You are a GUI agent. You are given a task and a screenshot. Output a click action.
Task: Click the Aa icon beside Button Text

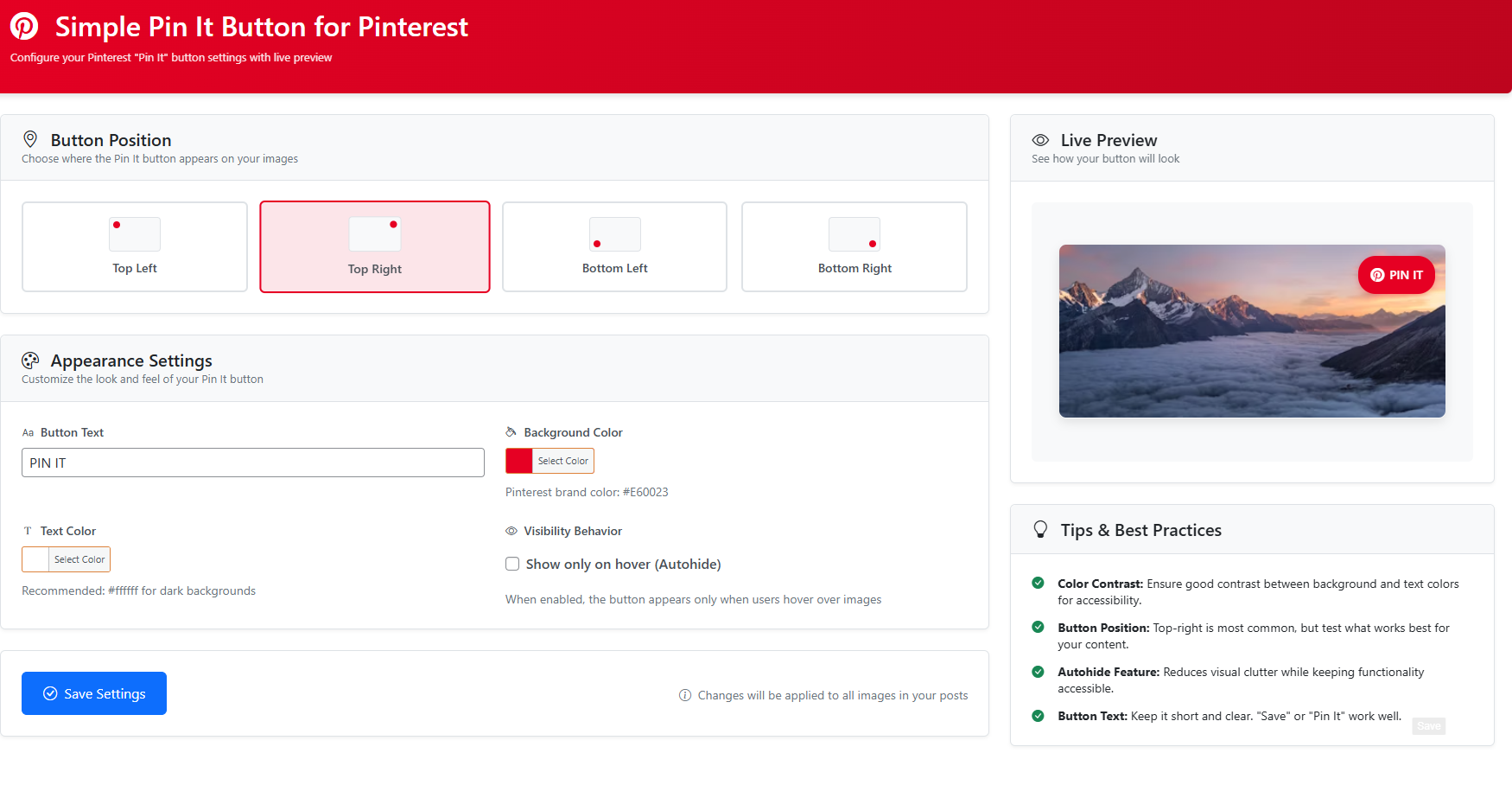[x=28, y=432]
